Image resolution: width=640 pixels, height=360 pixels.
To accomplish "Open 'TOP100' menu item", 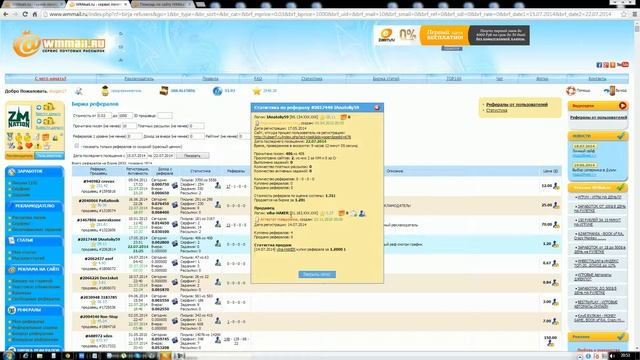I will click(453, 78).
